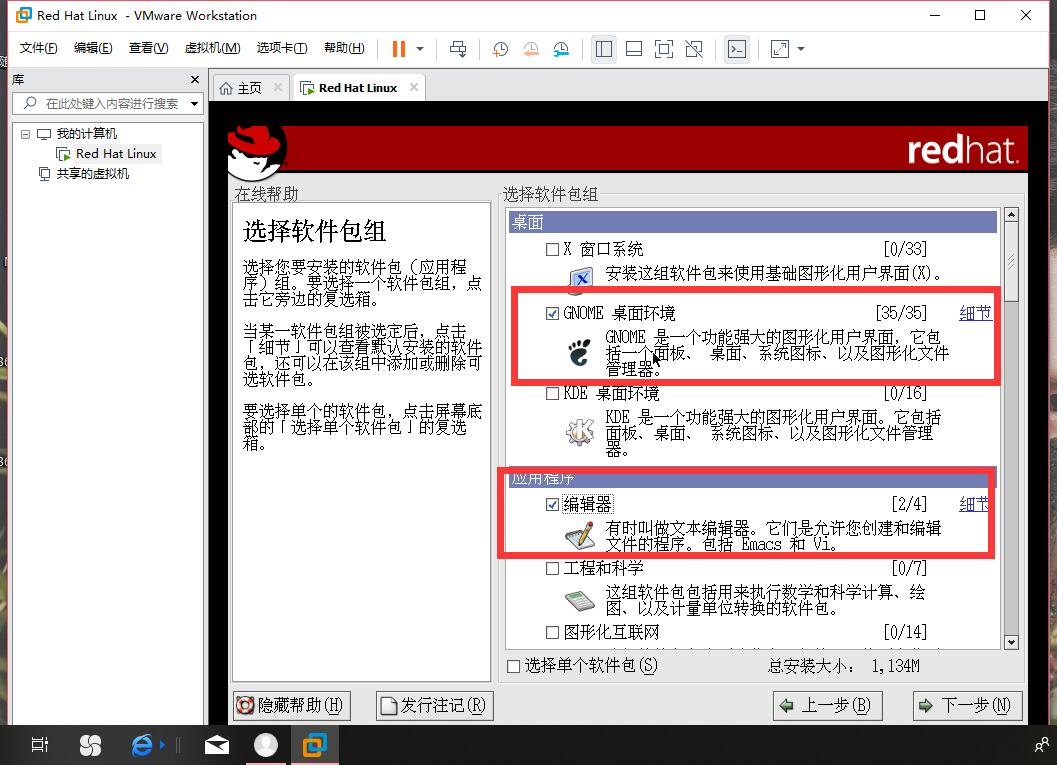Proceed with 下一步(N) button
The image size is (1057, 765).
click(967, 706)
